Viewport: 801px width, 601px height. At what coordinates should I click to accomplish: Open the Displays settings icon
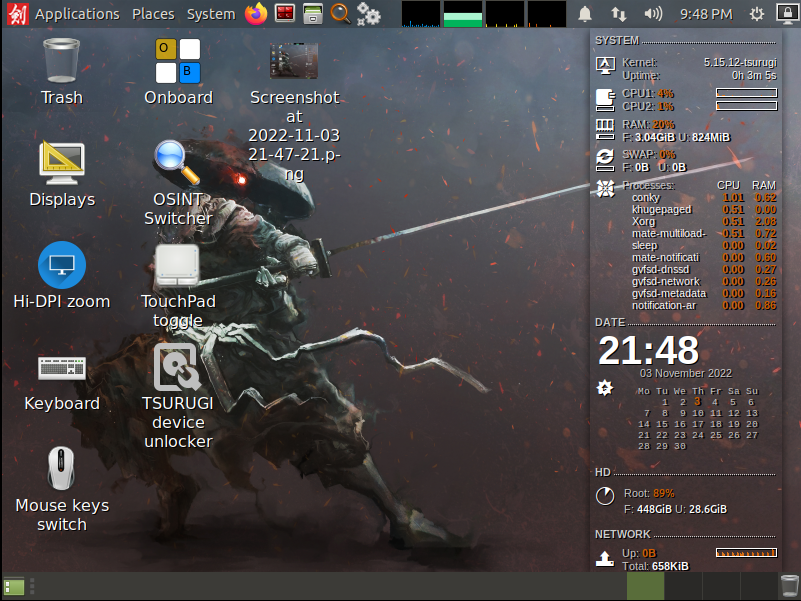pos(62,163)
